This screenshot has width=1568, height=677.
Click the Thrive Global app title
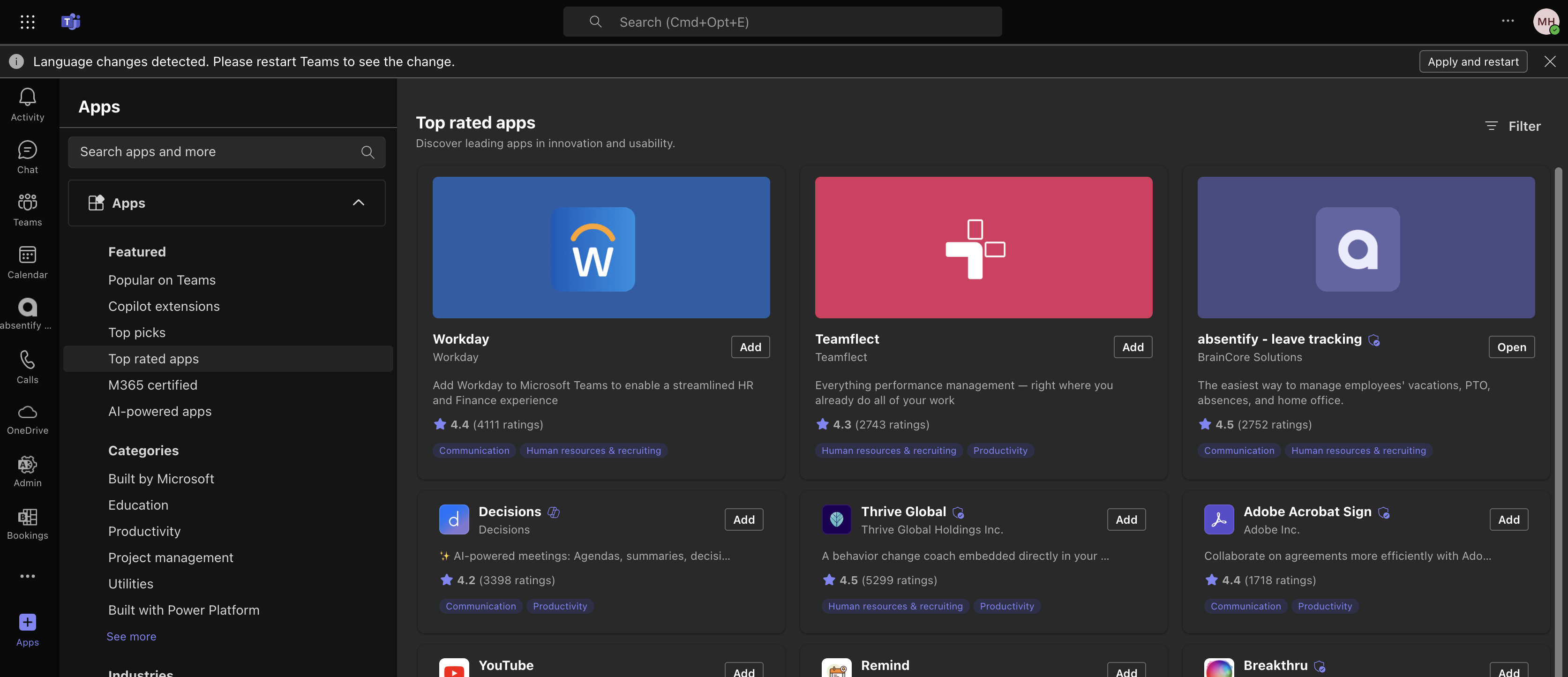pos(903,512)
